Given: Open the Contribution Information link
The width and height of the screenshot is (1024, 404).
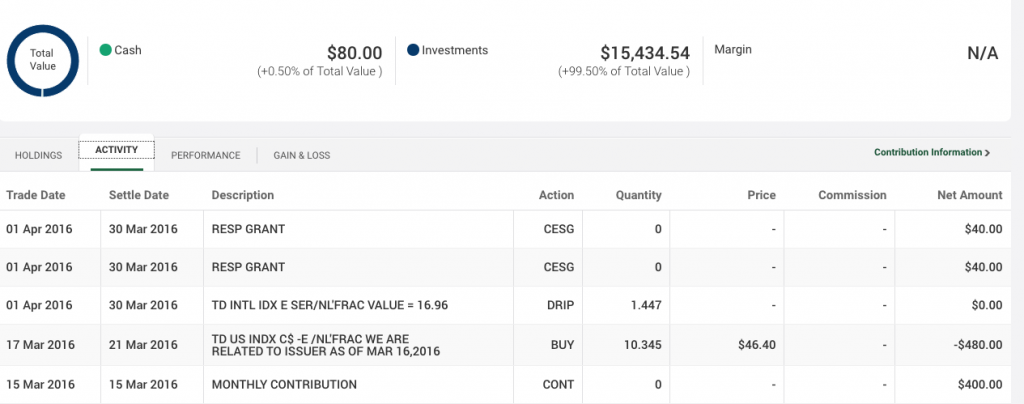Looking at the screenshot, I should click(928, 152).
